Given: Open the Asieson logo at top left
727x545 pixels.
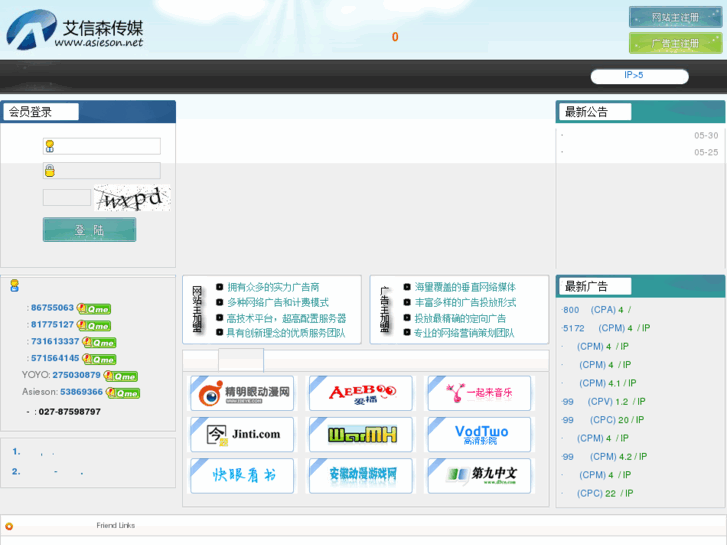Looking at the screenshot, I should coord(75,30).
